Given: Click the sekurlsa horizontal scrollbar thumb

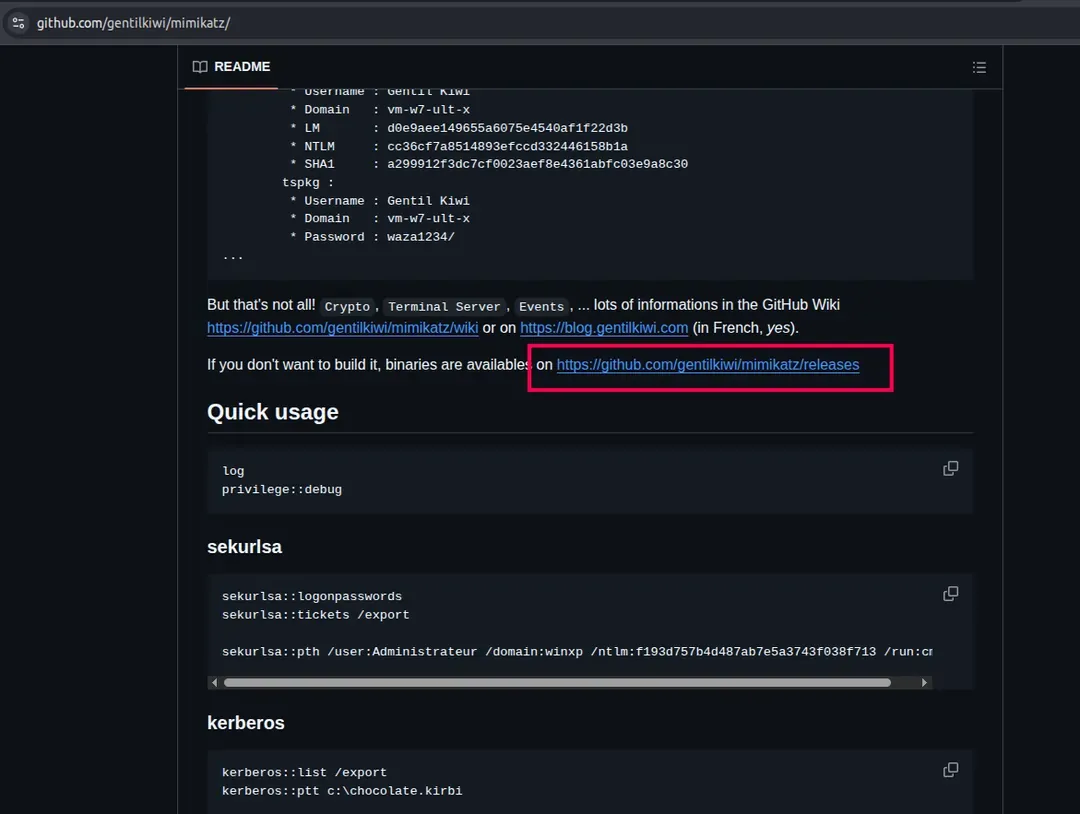Looking at the screenshot, I should (x=557, y=682).
